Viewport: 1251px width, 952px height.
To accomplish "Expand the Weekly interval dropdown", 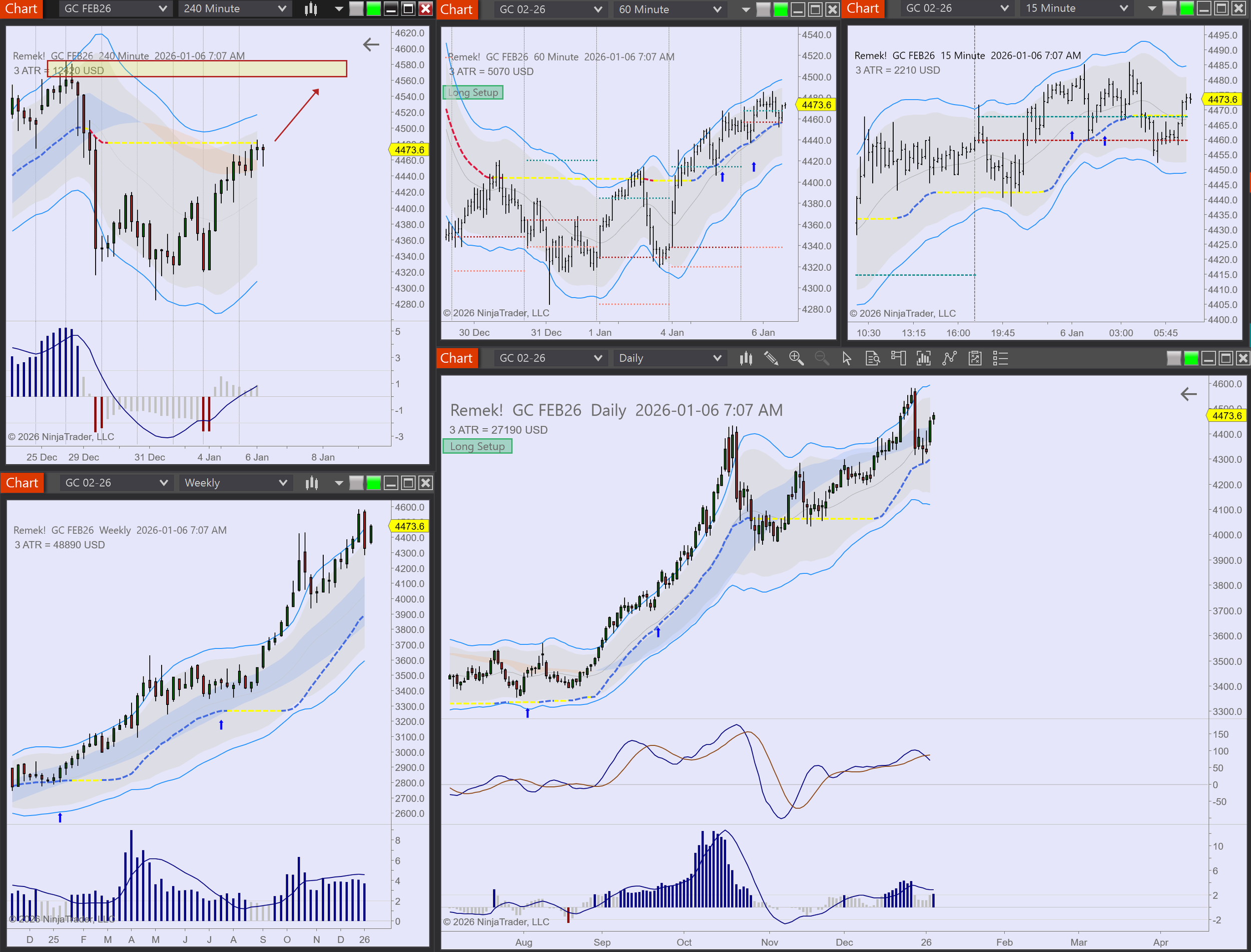I will point(235,483).
